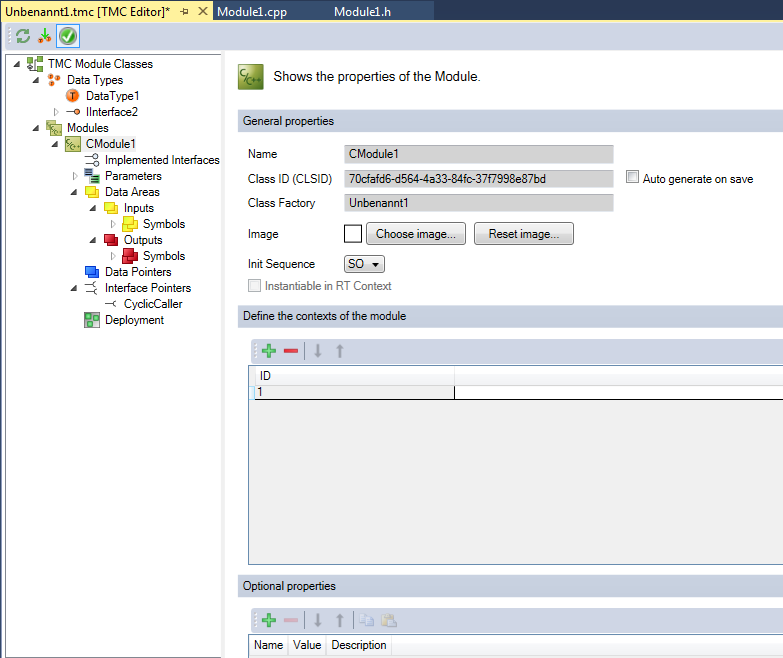Expand Symbols under Inputs

[x=112, y=224]
